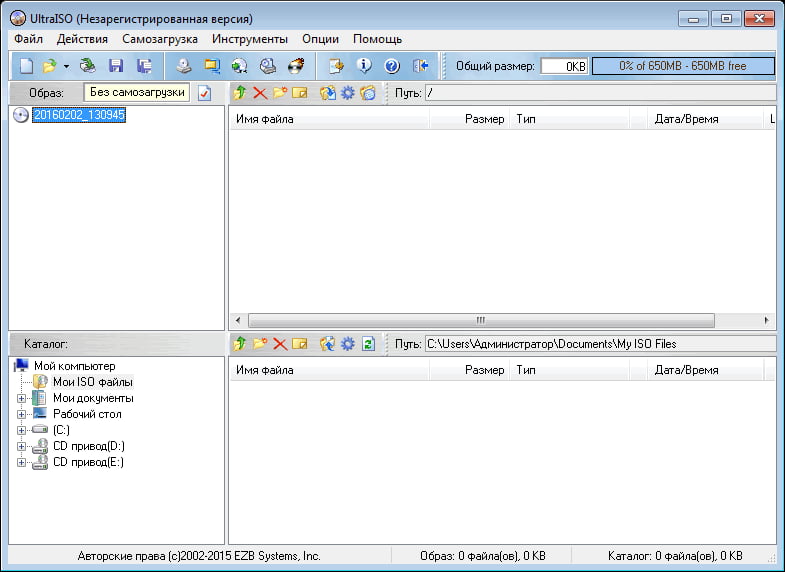Click the New image icon in main toolbar
The image size is (785, 572).
coord(27,66)
